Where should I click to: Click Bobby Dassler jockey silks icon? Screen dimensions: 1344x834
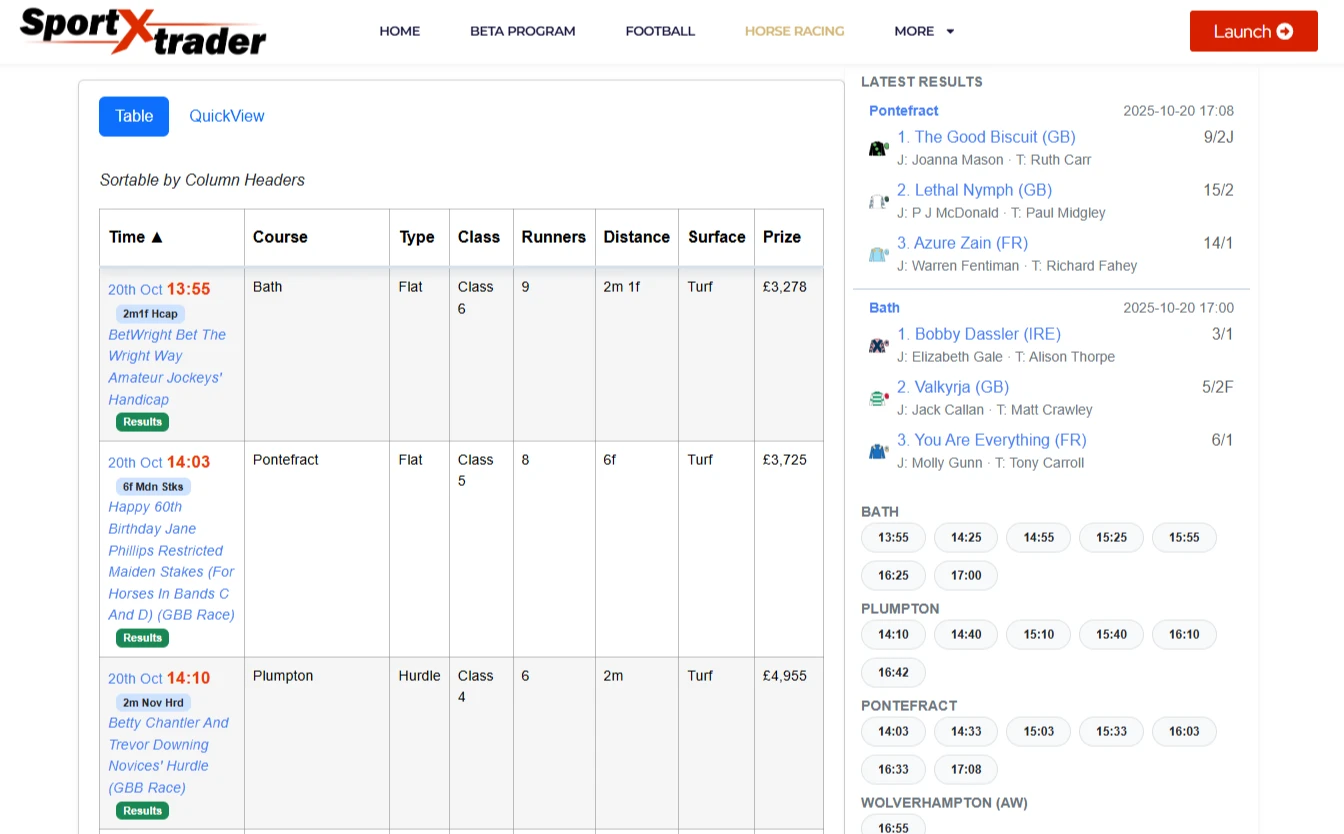[878, 345]
